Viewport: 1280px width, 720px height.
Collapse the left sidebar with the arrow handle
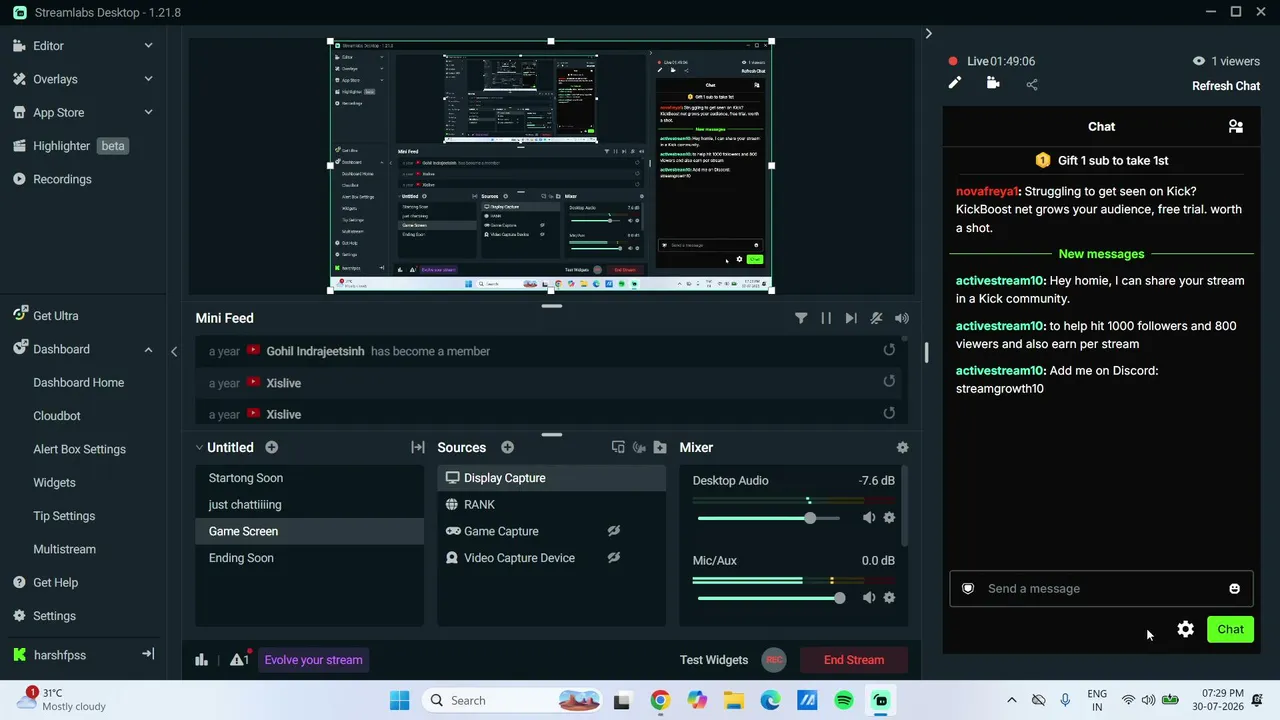(x=174, y=351)
